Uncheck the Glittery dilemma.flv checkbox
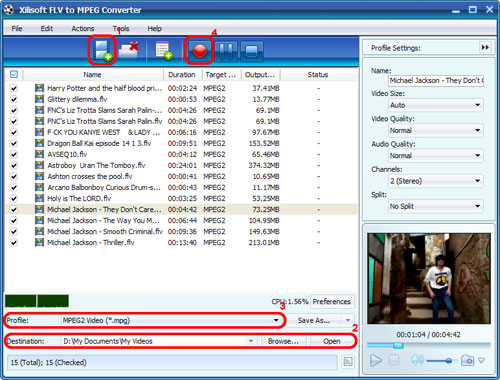This screenshot has width=500, height=380. 14,99
